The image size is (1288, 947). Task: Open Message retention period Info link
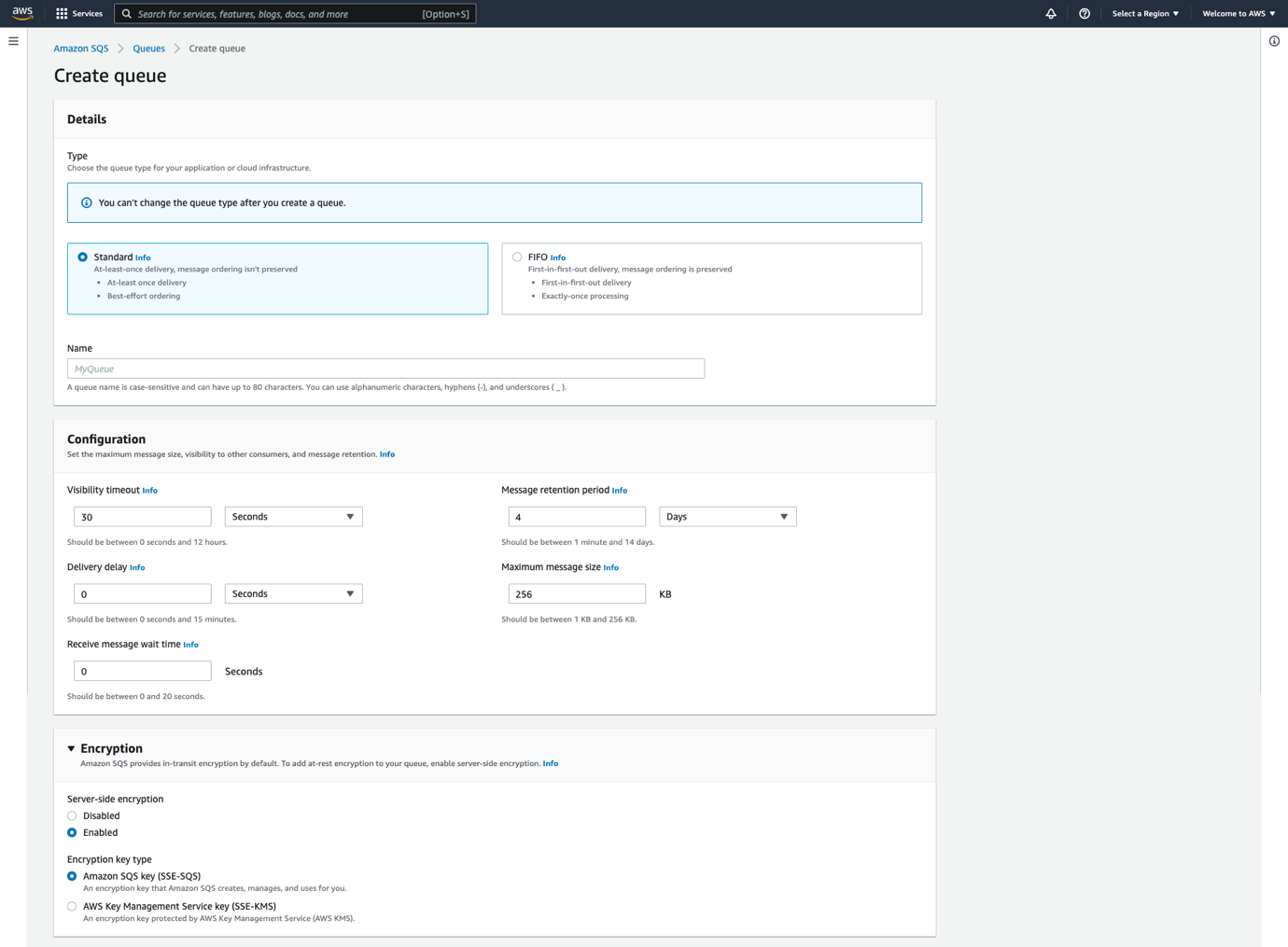click(620, 491)
